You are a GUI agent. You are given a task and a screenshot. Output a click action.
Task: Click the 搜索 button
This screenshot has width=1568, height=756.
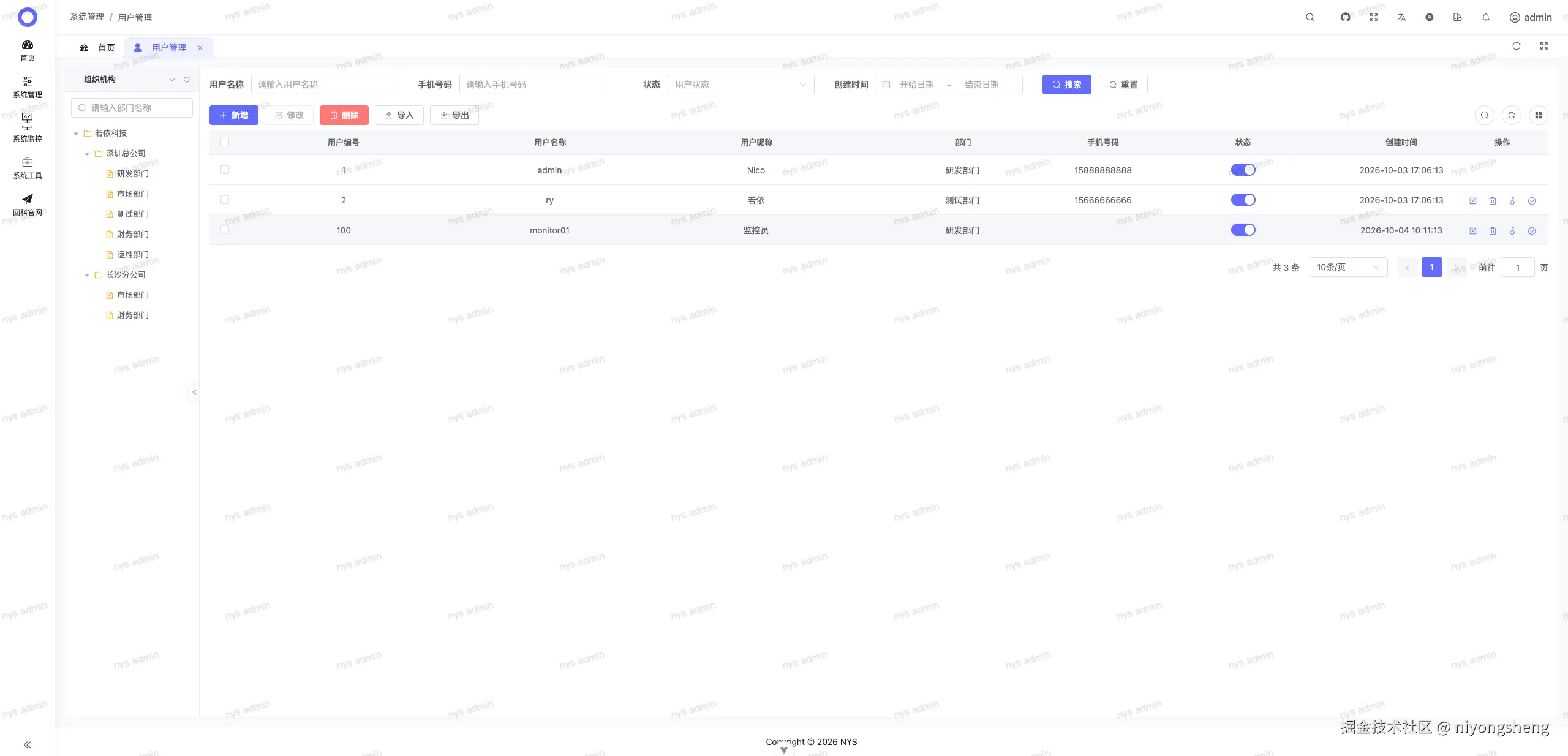click(x=1066, y=85)
